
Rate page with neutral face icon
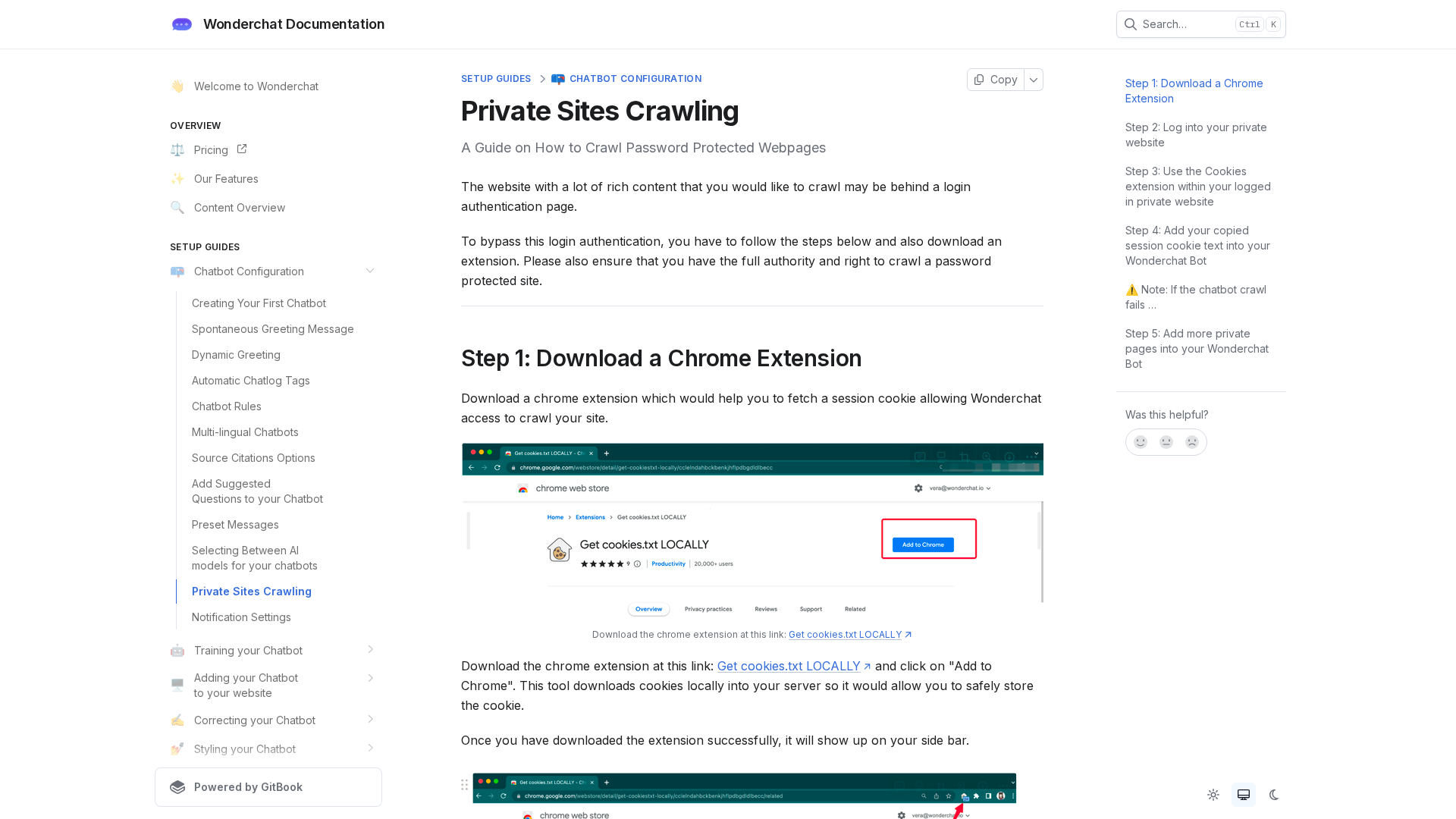1166,442
